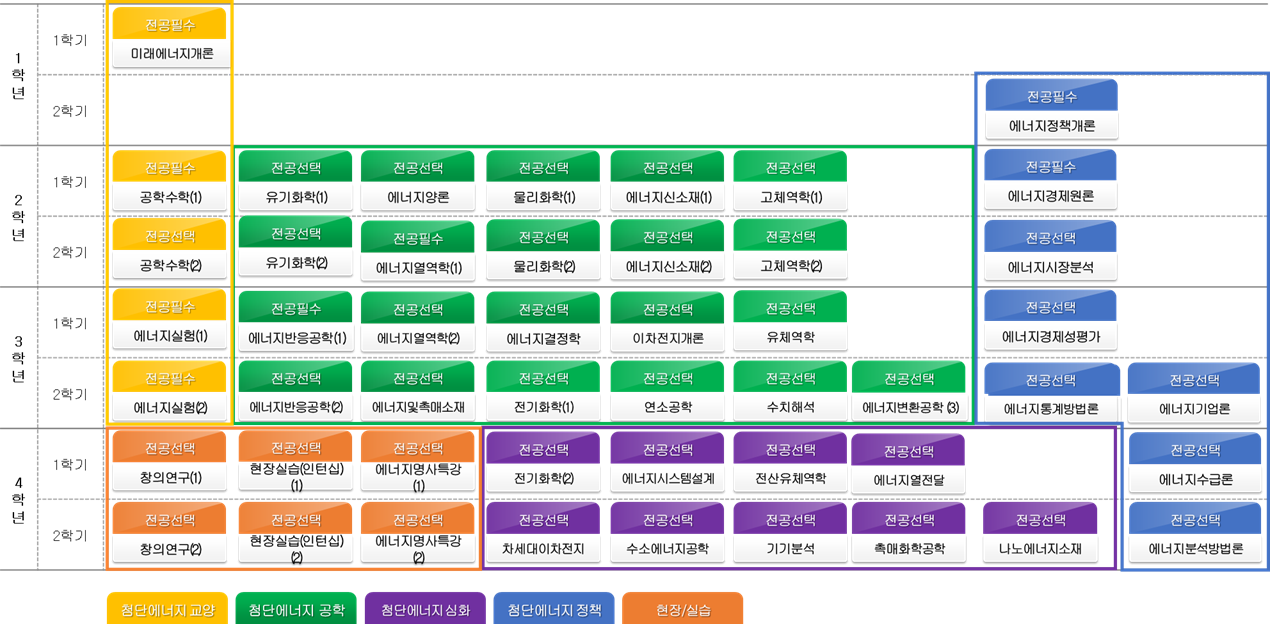The height and width of the screenshot is (624, 1270).
Task: Open the 차세대이차전지 course
Action: click(x=543, y=534)
